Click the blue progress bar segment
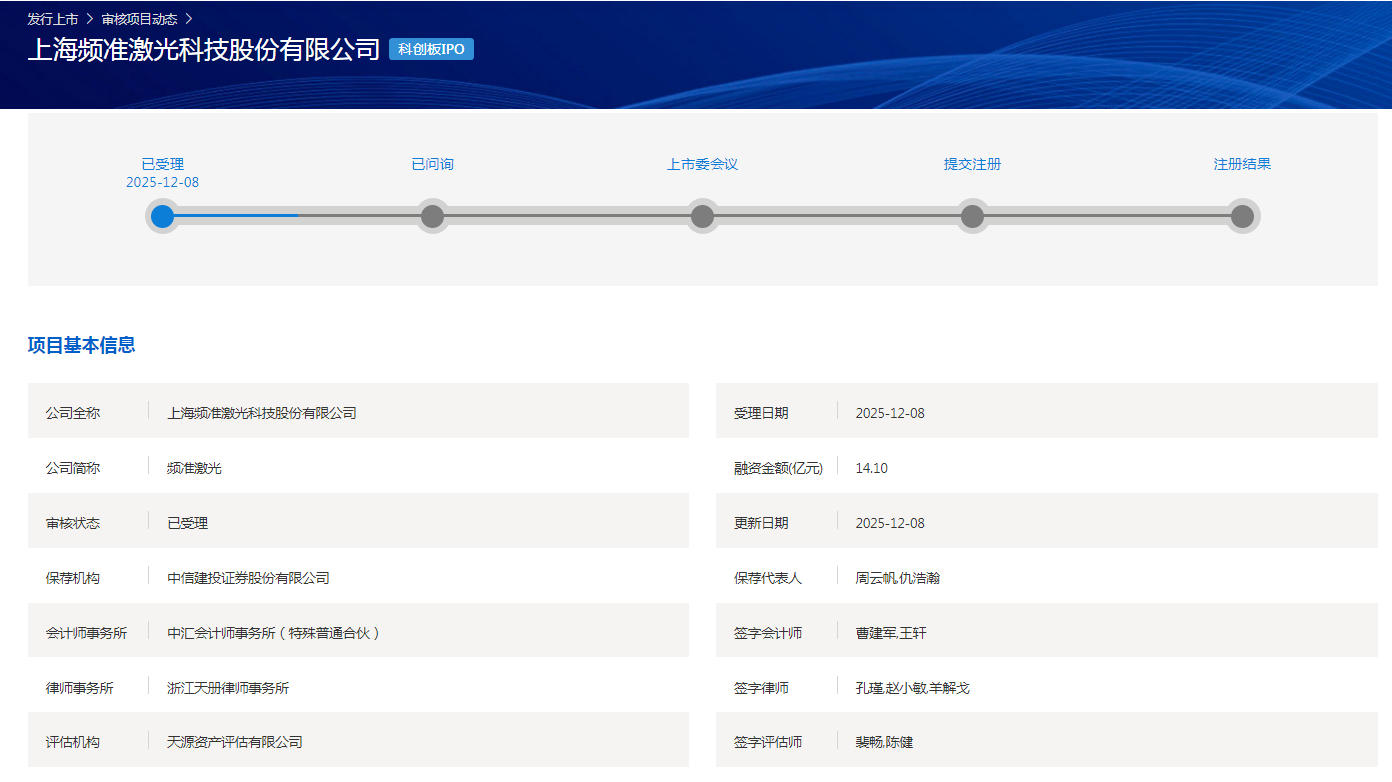This screenshot has height=782, width=1392. tap(238, 215)
